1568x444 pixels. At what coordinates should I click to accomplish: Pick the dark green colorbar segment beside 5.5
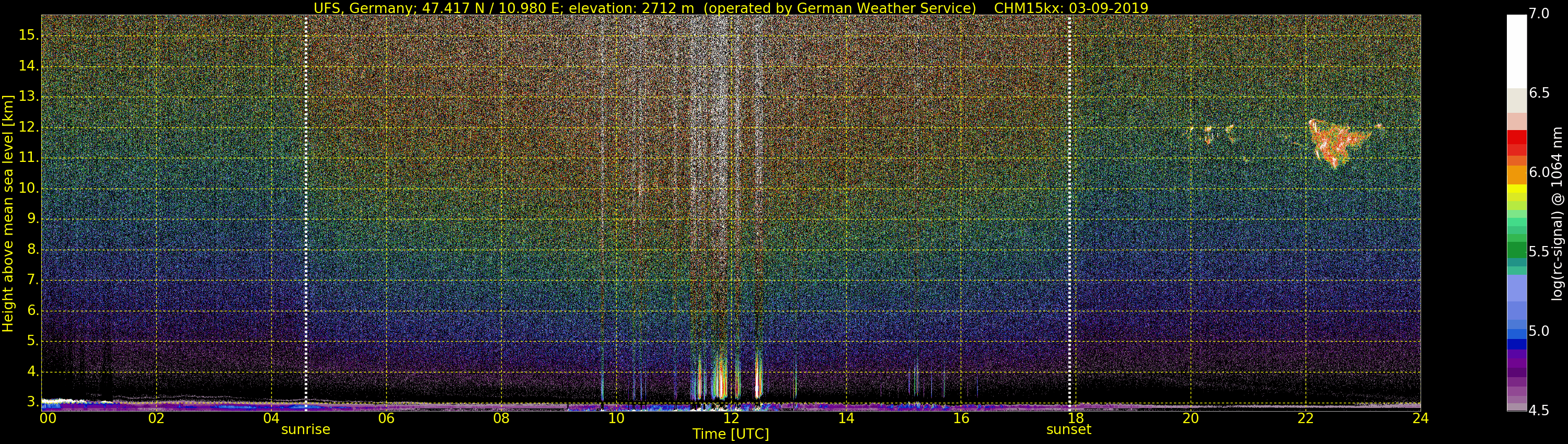tap(1516, 250)
